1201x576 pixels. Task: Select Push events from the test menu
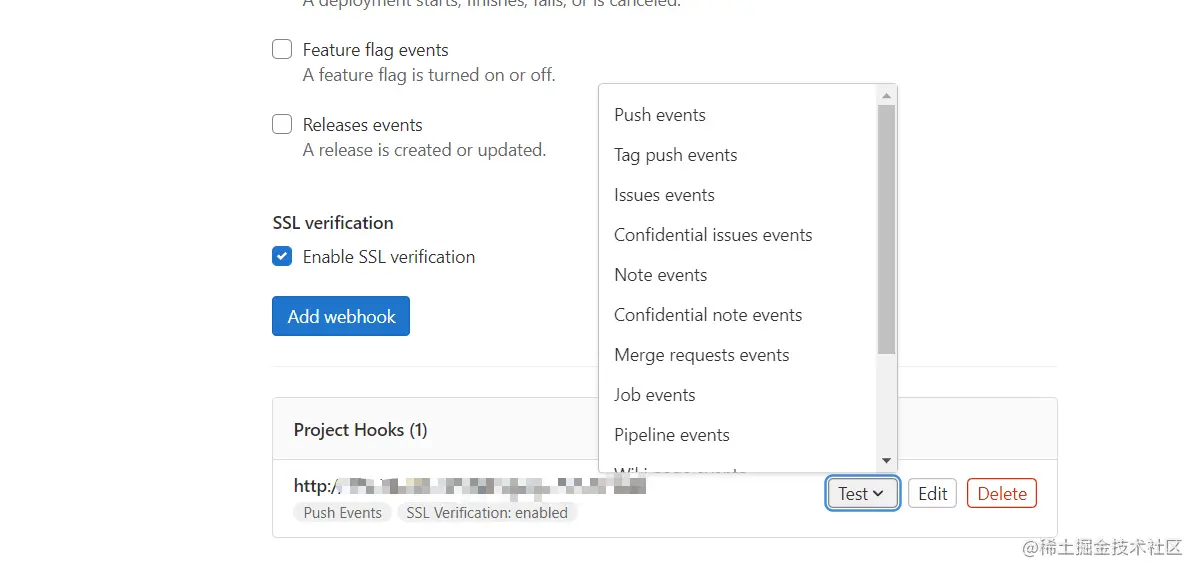click(738, 115)
